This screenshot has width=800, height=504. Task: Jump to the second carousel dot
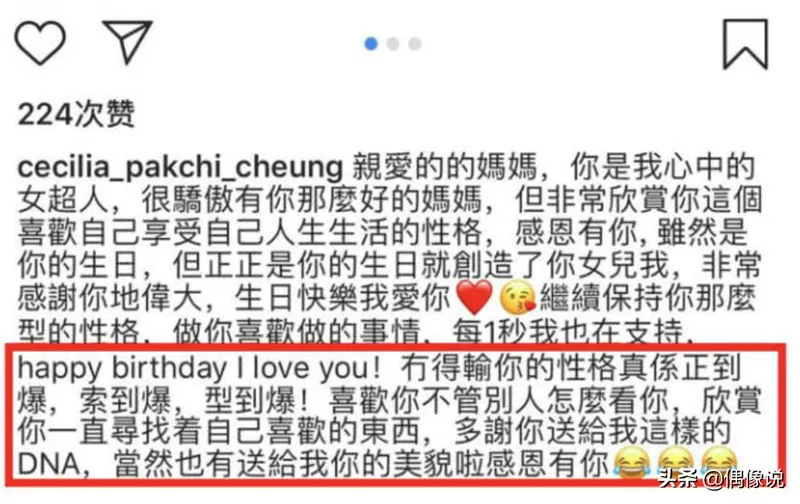(393, 44)
